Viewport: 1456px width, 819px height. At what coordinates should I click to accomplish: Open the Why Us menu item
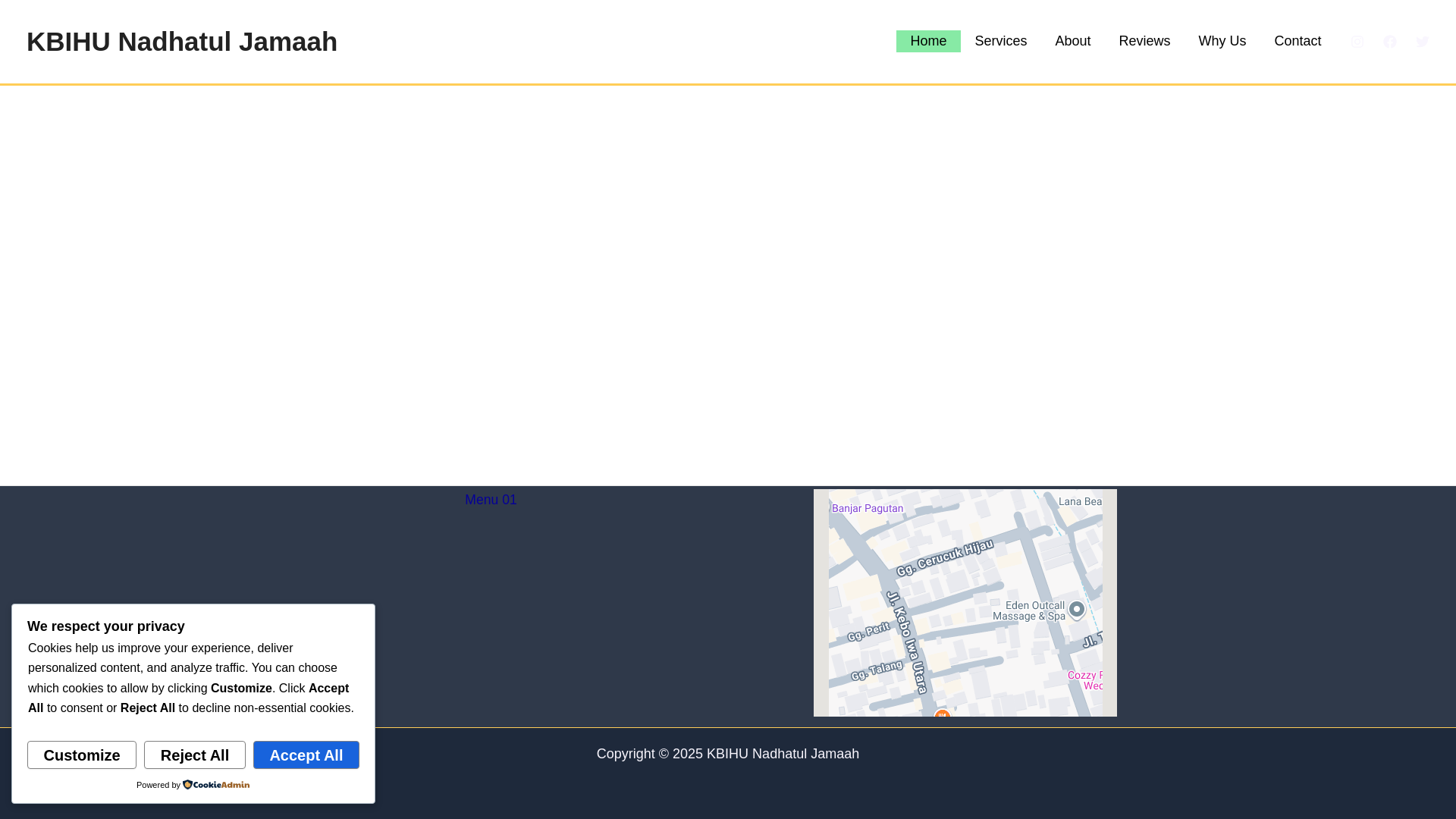1222,41
